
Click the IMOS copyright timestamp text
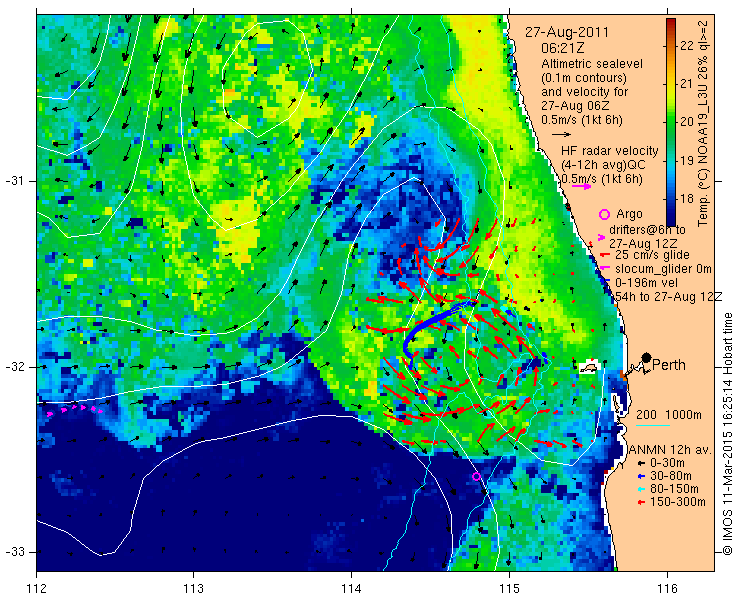coord(727,433)
